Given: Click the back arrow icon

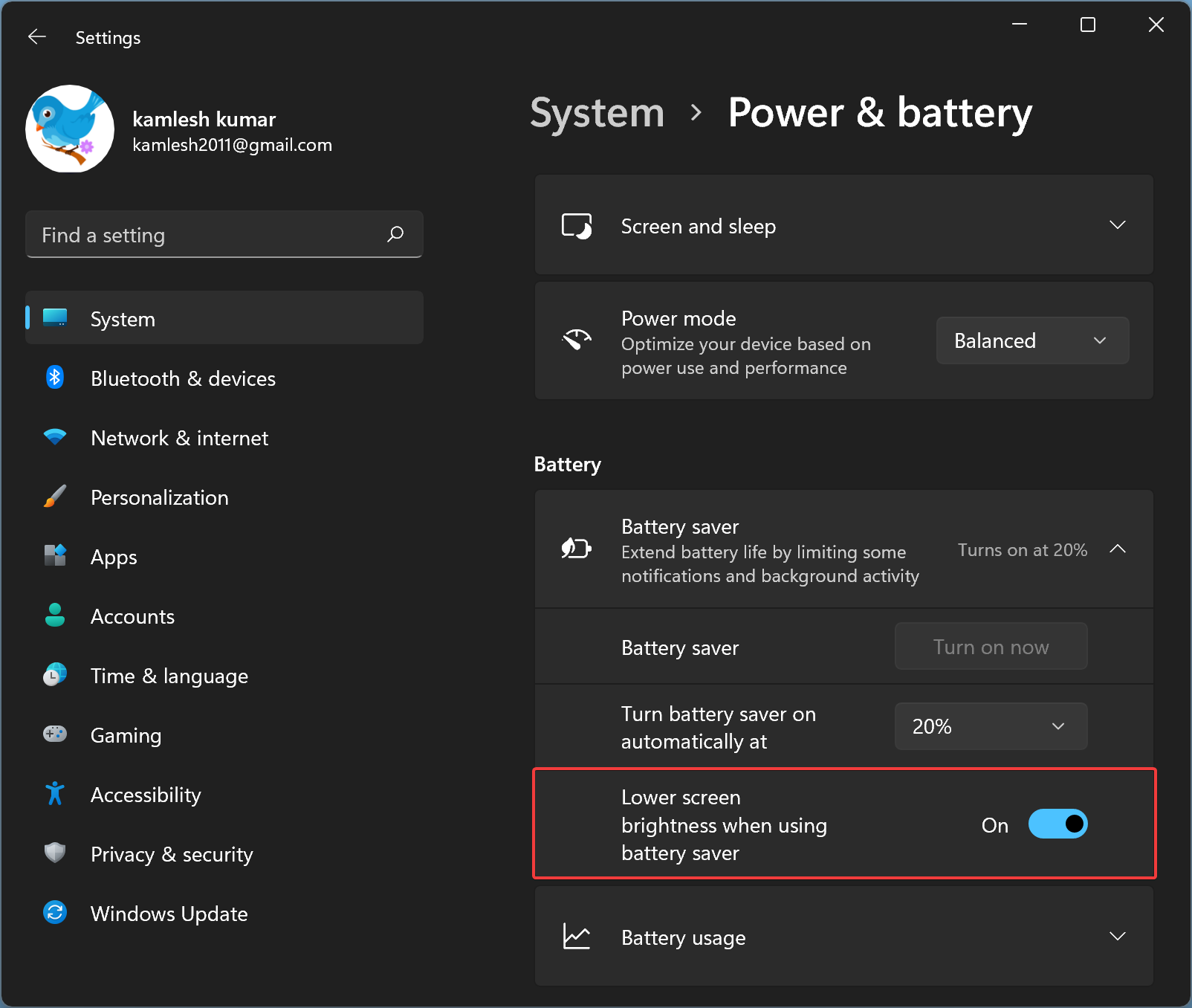Looking at the screenshot, I should [x=36, y=36].
